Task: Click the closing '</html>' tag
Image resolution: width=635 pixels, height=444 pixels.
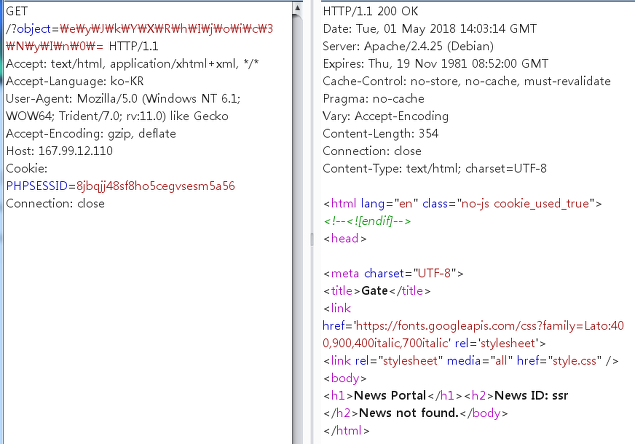Action: [x=346, y=430]
